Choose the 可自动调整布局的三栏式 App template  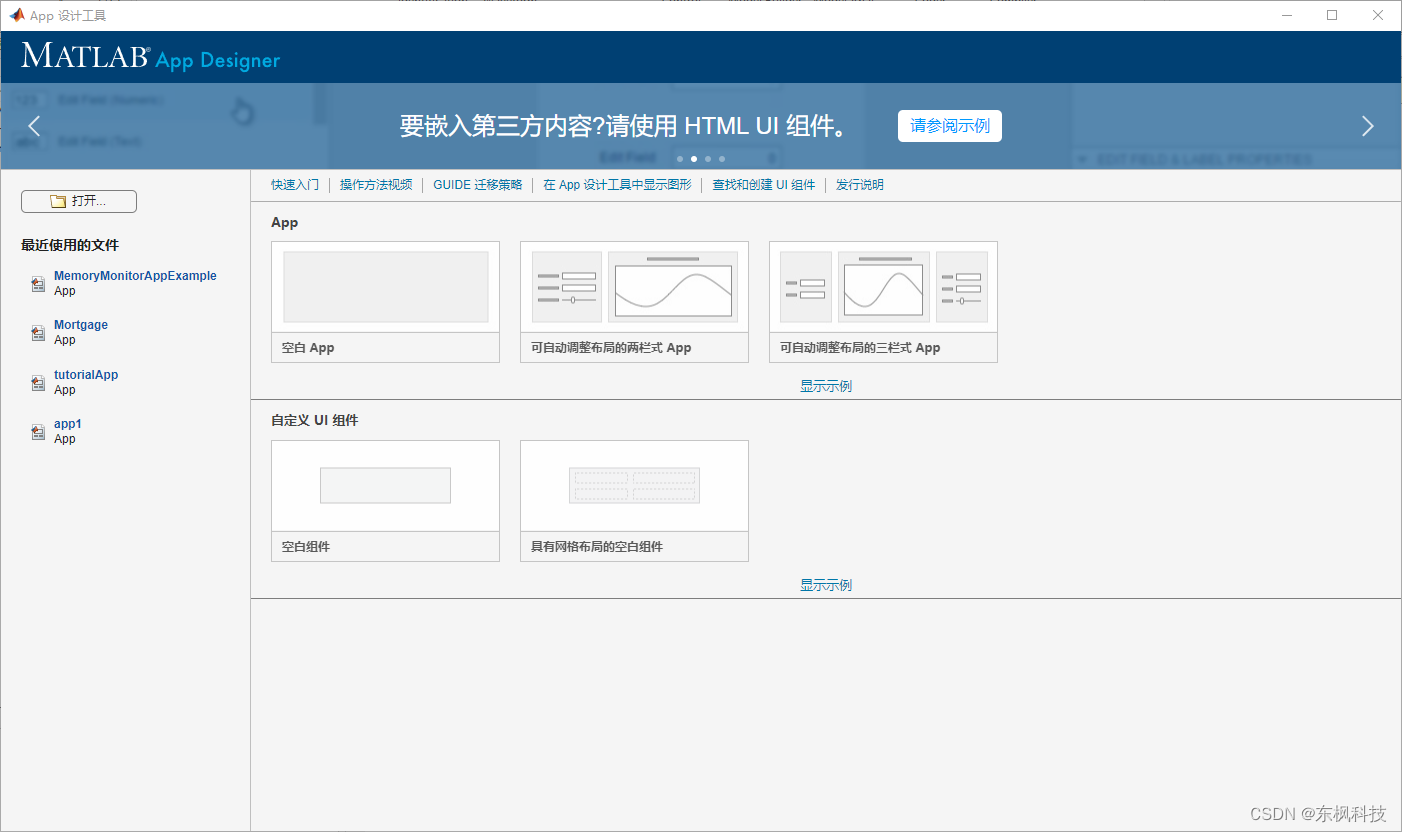pyautogui.click(x=883, y=301)
